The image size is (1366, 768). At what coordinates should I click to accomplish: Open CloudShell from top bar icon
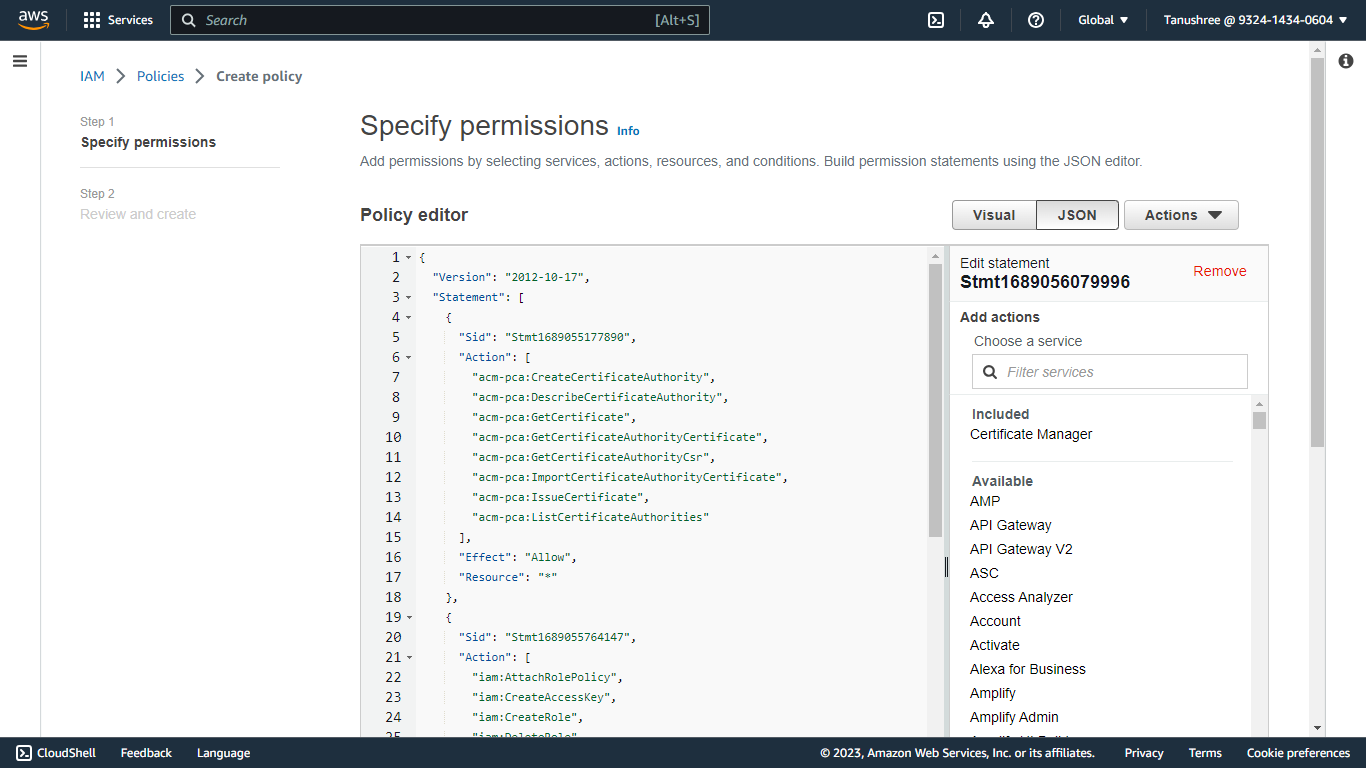point(936,20)
